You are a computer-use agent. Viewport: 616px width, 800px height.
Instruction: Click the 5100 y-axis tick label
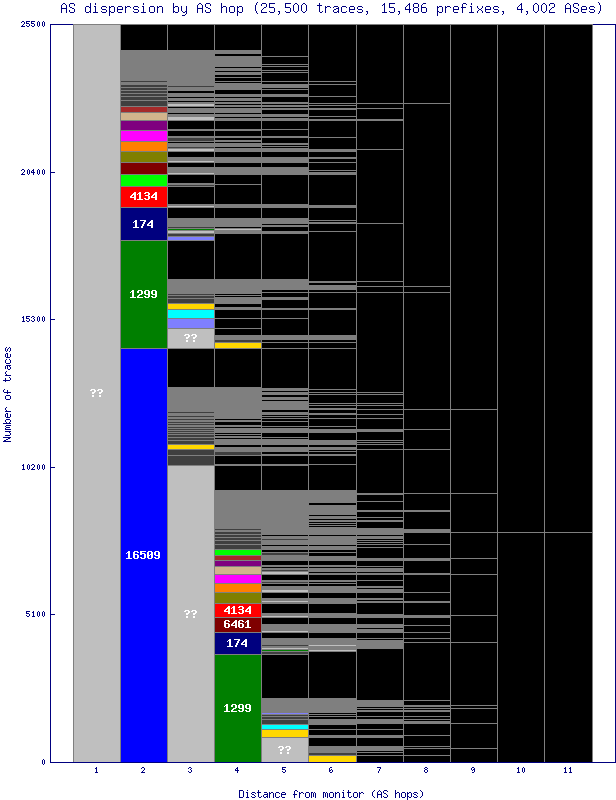tap(35, 614)
